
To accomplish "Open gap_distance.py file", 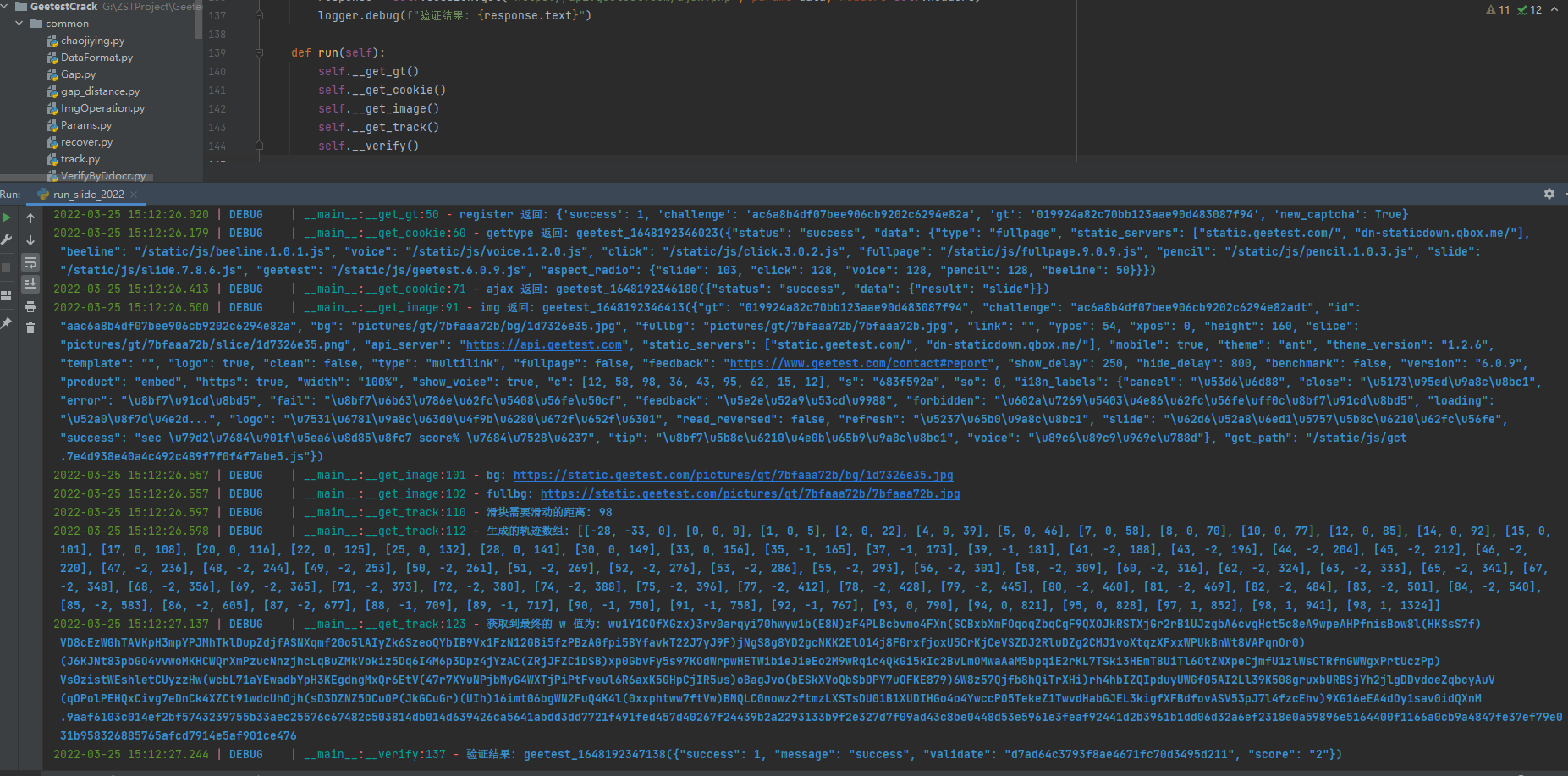I will [100, 91].
